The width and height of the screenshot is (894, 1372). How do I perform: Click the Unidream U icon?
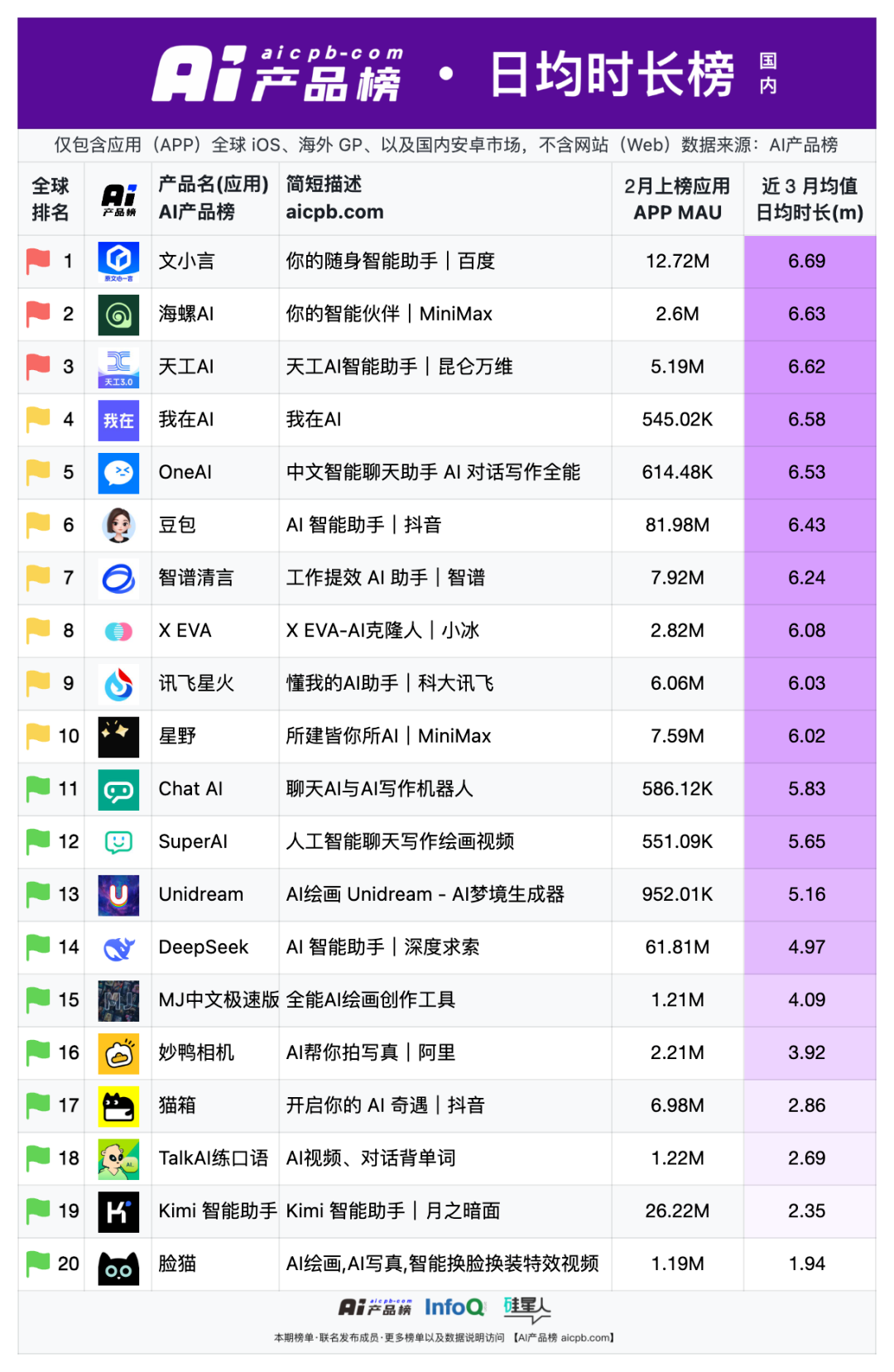tap(118, 895)
